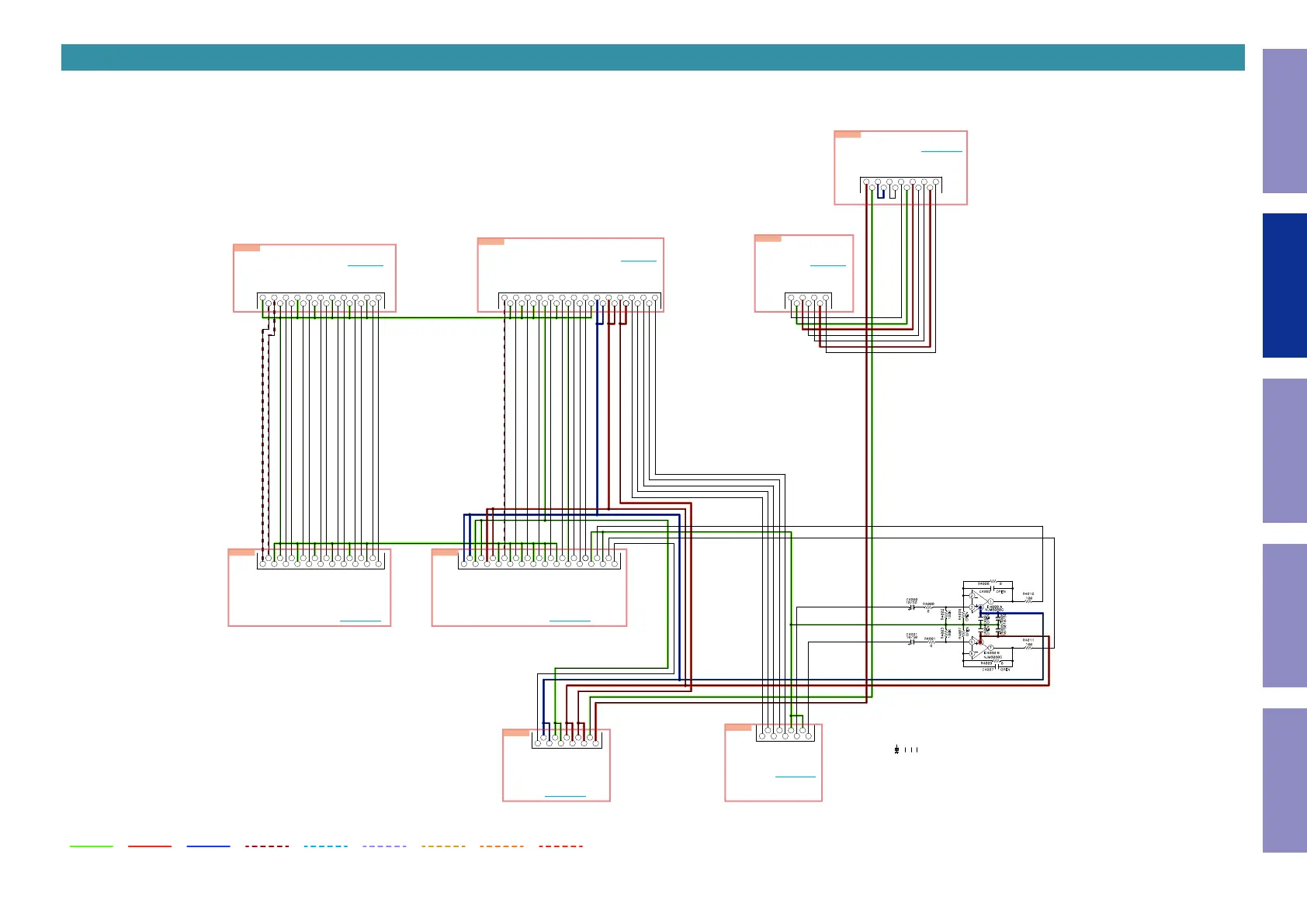Click the dark maroon dashed legend line
This screenshot has height=924, width=1307.
click(267, 846)
